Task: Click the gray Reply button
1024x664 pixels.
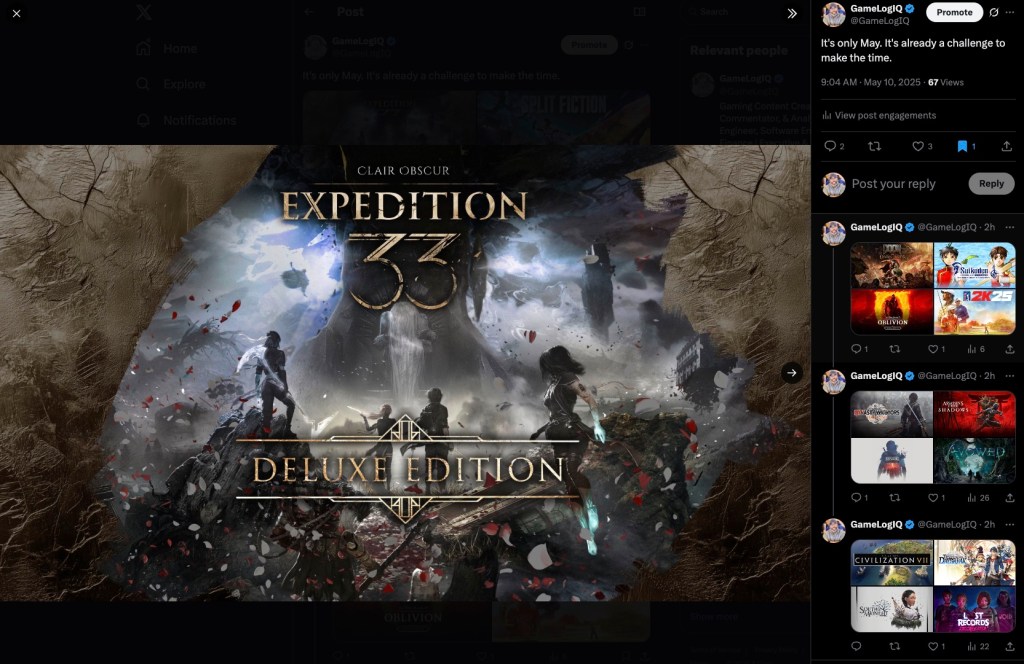Action: (991, 184)
